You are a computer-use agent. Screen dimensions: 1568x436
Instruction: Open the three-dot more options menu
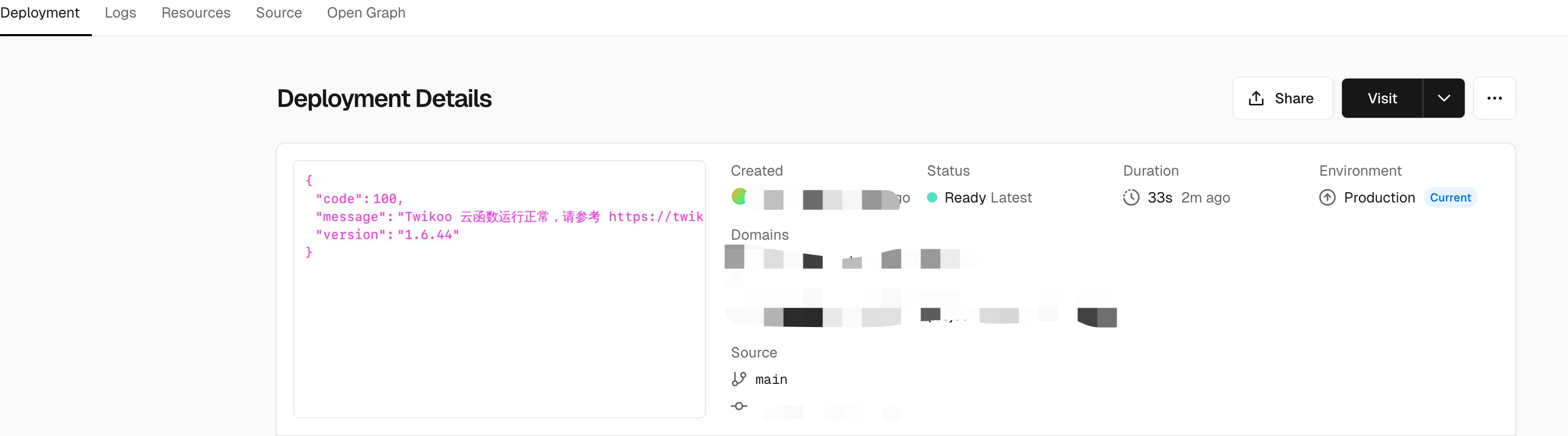point(1494,99)
